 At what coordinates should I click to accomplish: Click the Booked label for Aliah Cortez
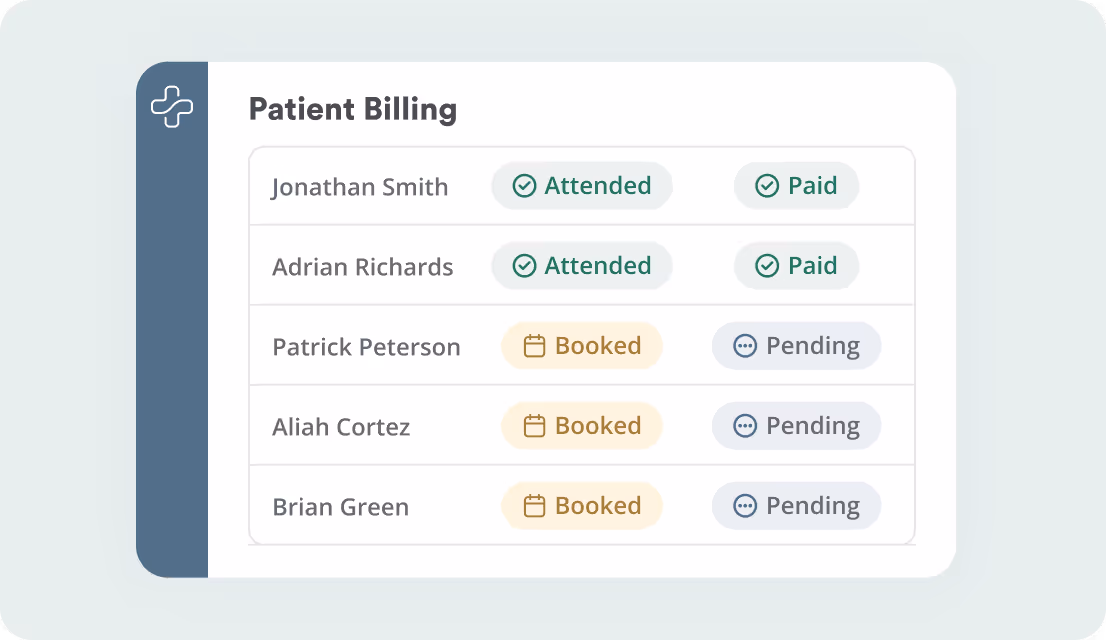(598, 426)
